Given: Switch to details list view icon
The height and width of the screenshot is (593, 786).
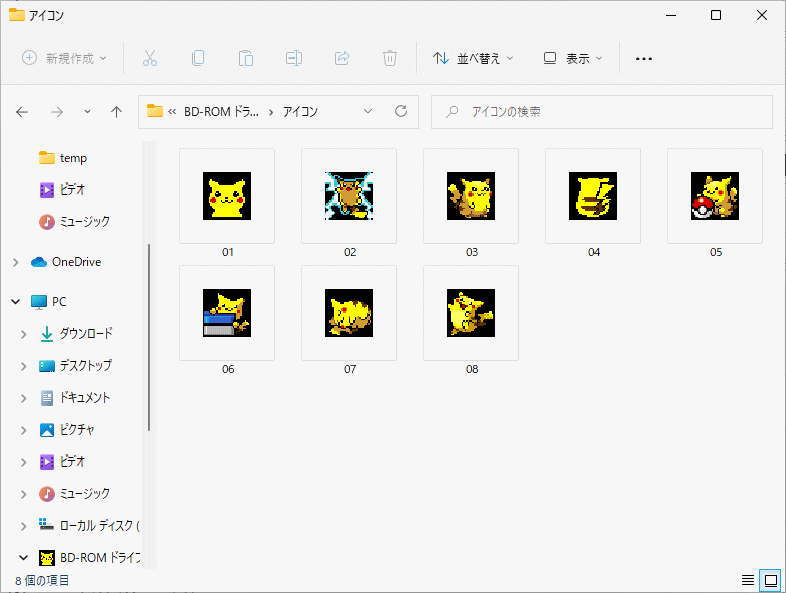Looking at the screenshot, I should coord(747,580).
